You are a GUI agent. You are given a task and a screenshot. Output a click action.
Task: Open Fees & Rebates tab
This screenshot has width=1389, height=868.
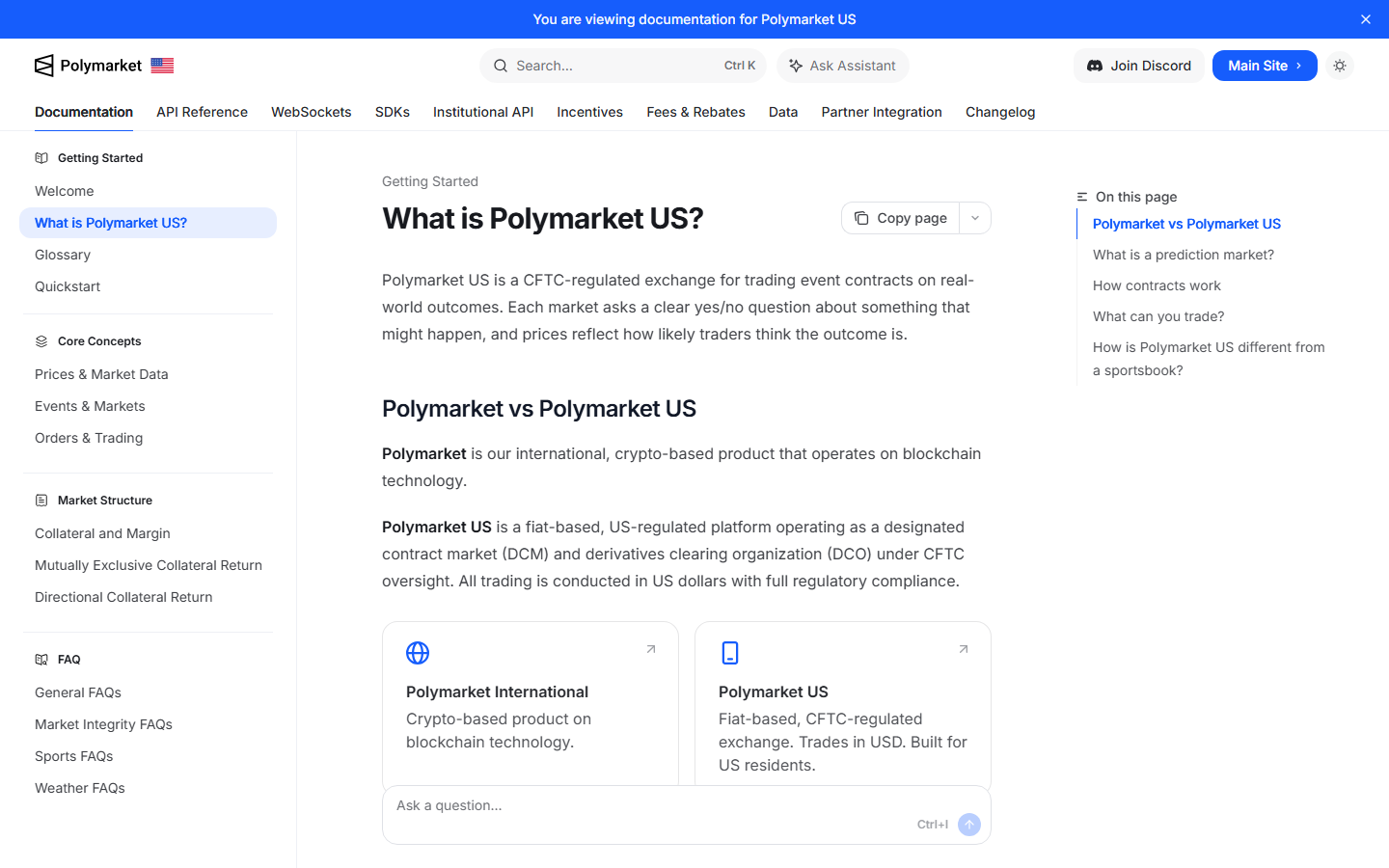point(696,112)
